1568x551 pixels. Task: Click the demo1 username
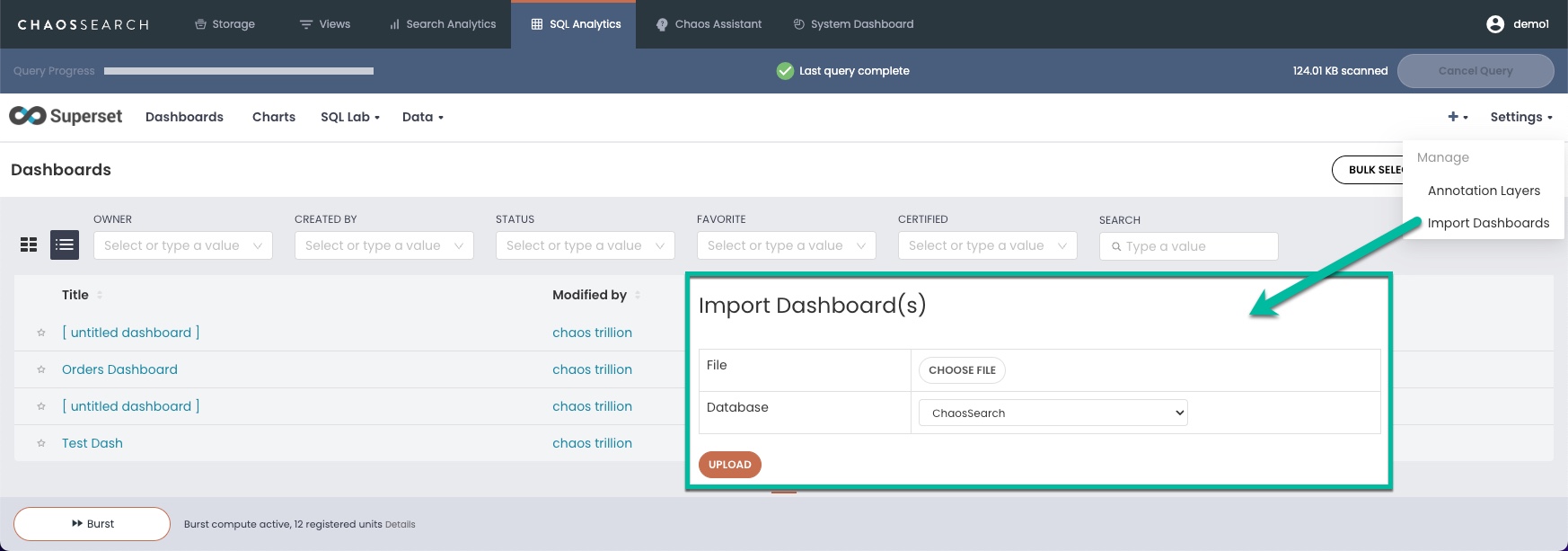[x=1531, y=24]
